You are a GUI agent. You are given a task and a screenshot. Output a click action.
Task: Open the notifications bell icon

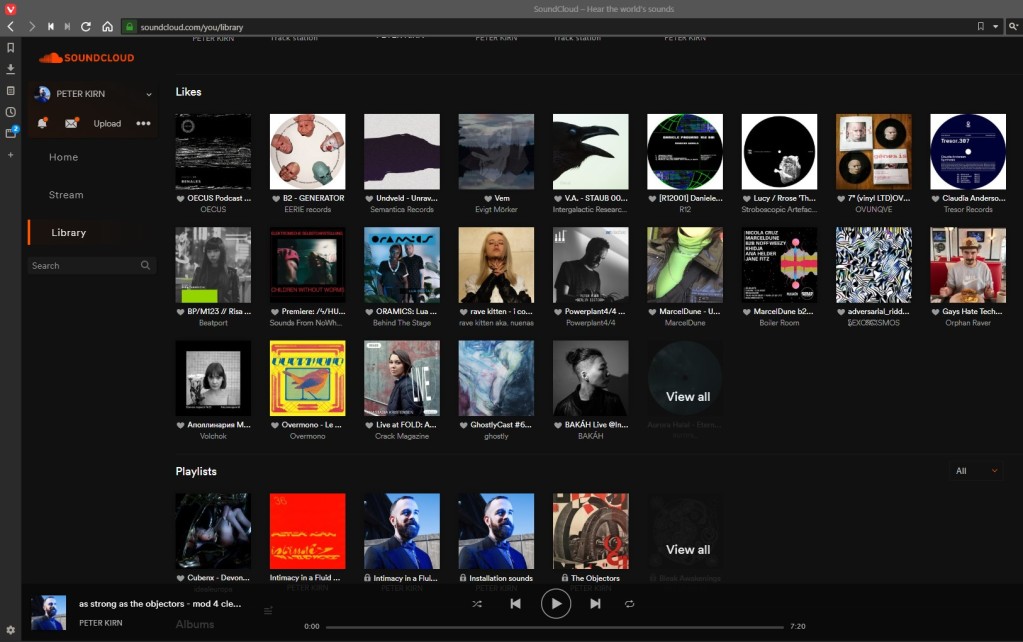tap(42, 124)
